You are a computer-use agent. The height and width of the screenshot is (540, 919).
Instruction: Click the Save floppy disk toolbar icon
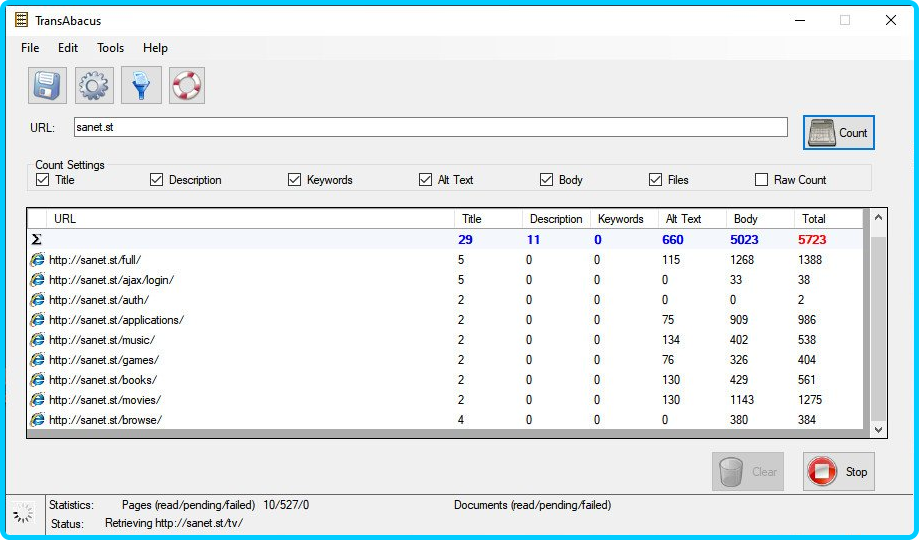47,86
